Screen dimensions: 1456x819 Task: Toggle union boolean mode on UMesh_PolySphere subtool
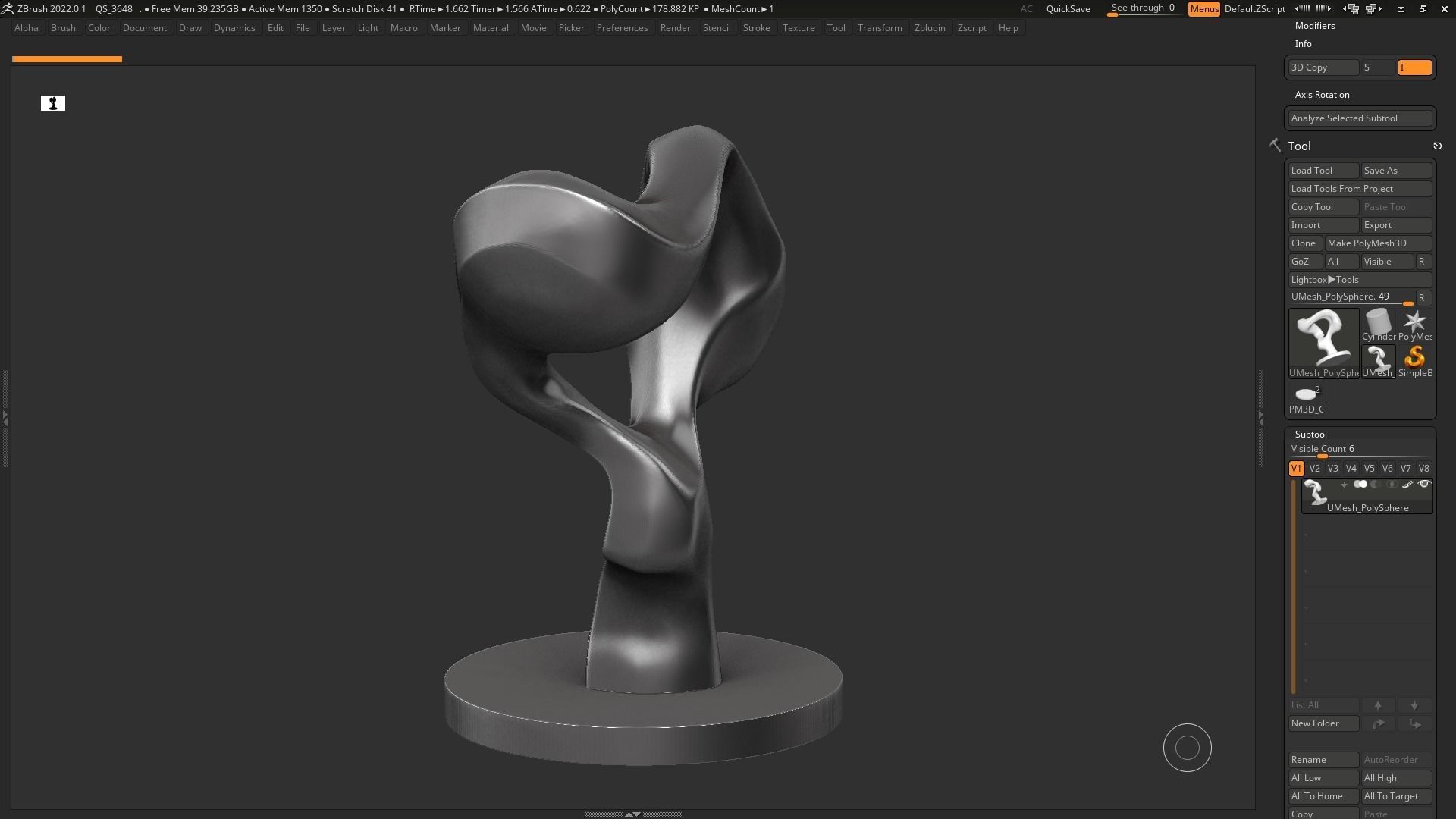click(1360, 484)
